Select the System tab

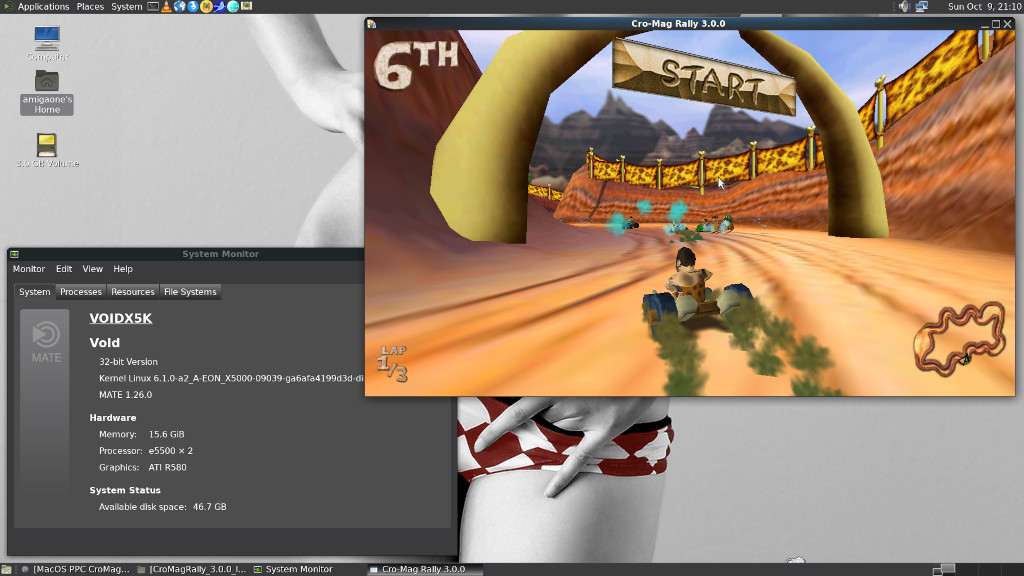point(35,292)
